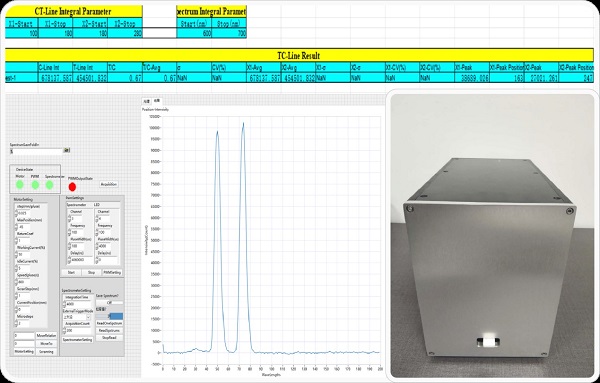Click the SpectrumSavePath input field

pos(36,152)
